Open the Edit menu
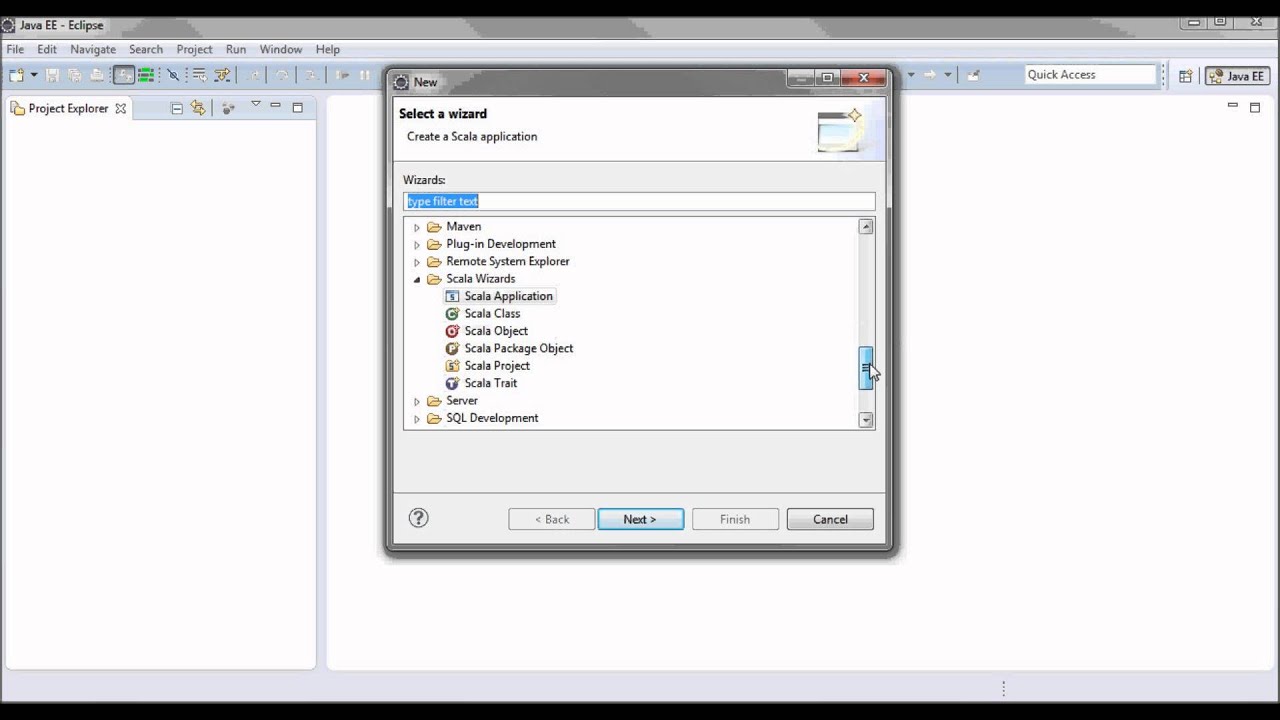1280x720 pixels. 47,49
